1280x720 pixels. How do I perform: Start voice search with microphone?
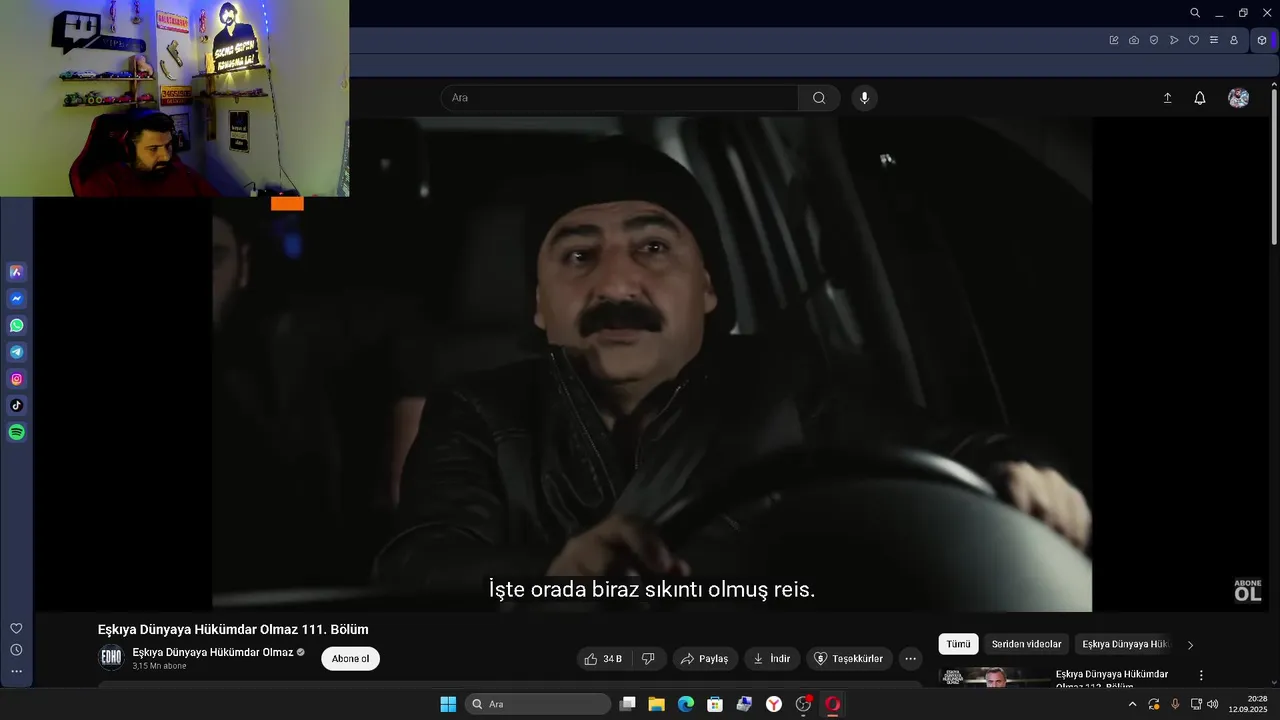click(x=865, y=98)
